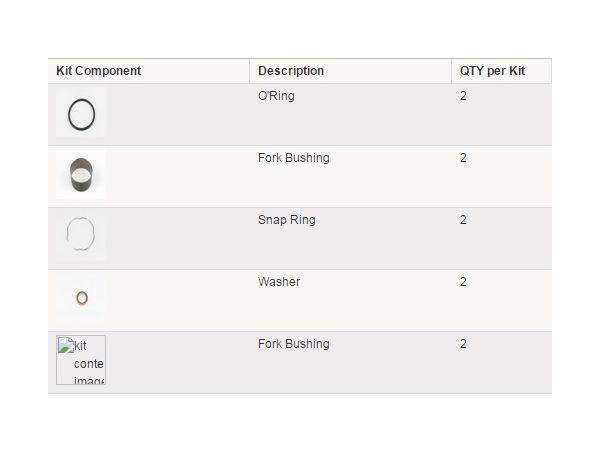Click the Washer description text
Image resolution: width=600 pixels, height=450 pixels.
pos(279,282)
